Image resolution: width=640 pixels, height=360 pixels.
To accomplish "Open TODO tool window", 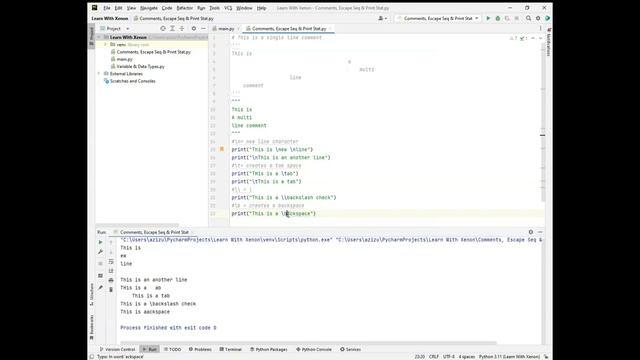I will click(x=173, y=349).
